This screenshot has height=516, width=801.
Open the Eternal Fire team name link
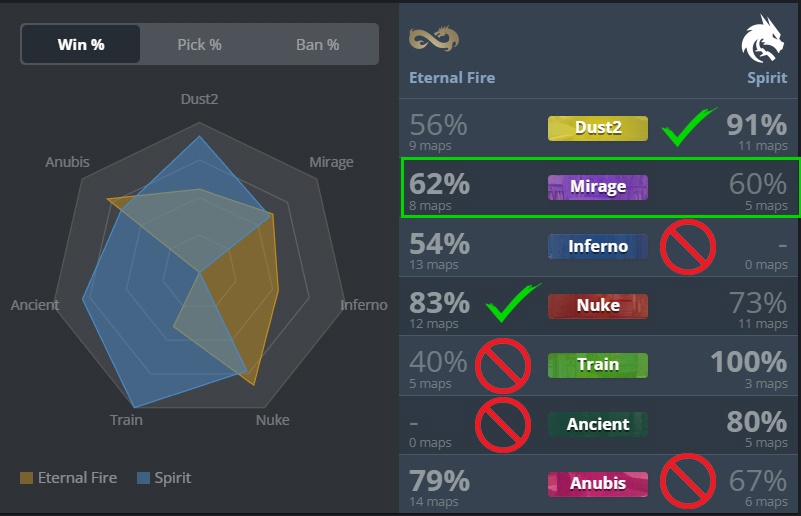point(452,78)
